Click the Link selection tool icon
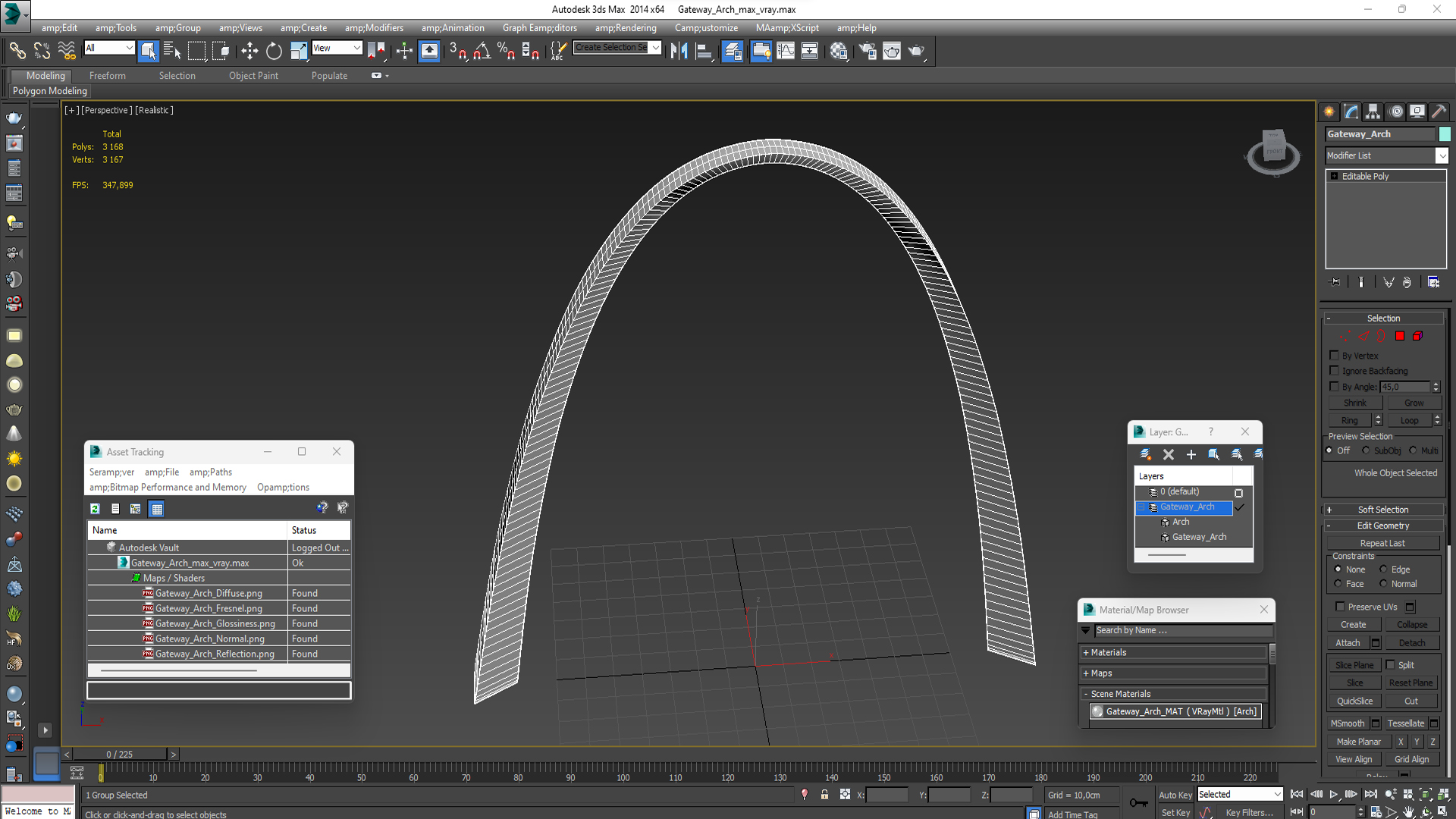This screenshot has width=1456, height=819. point(17,51)
